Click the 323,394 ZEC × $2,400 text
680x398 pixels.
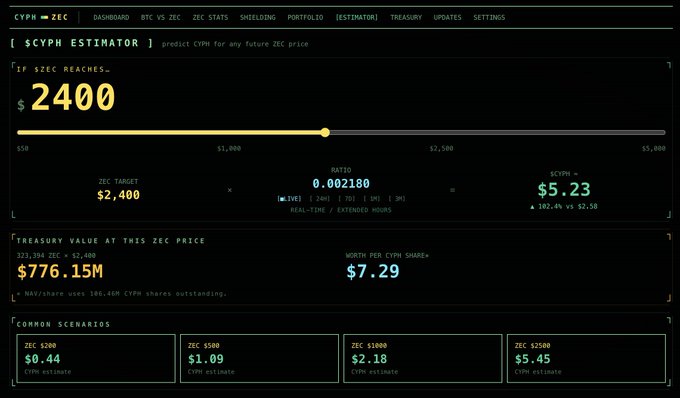(x=56, y=255)
